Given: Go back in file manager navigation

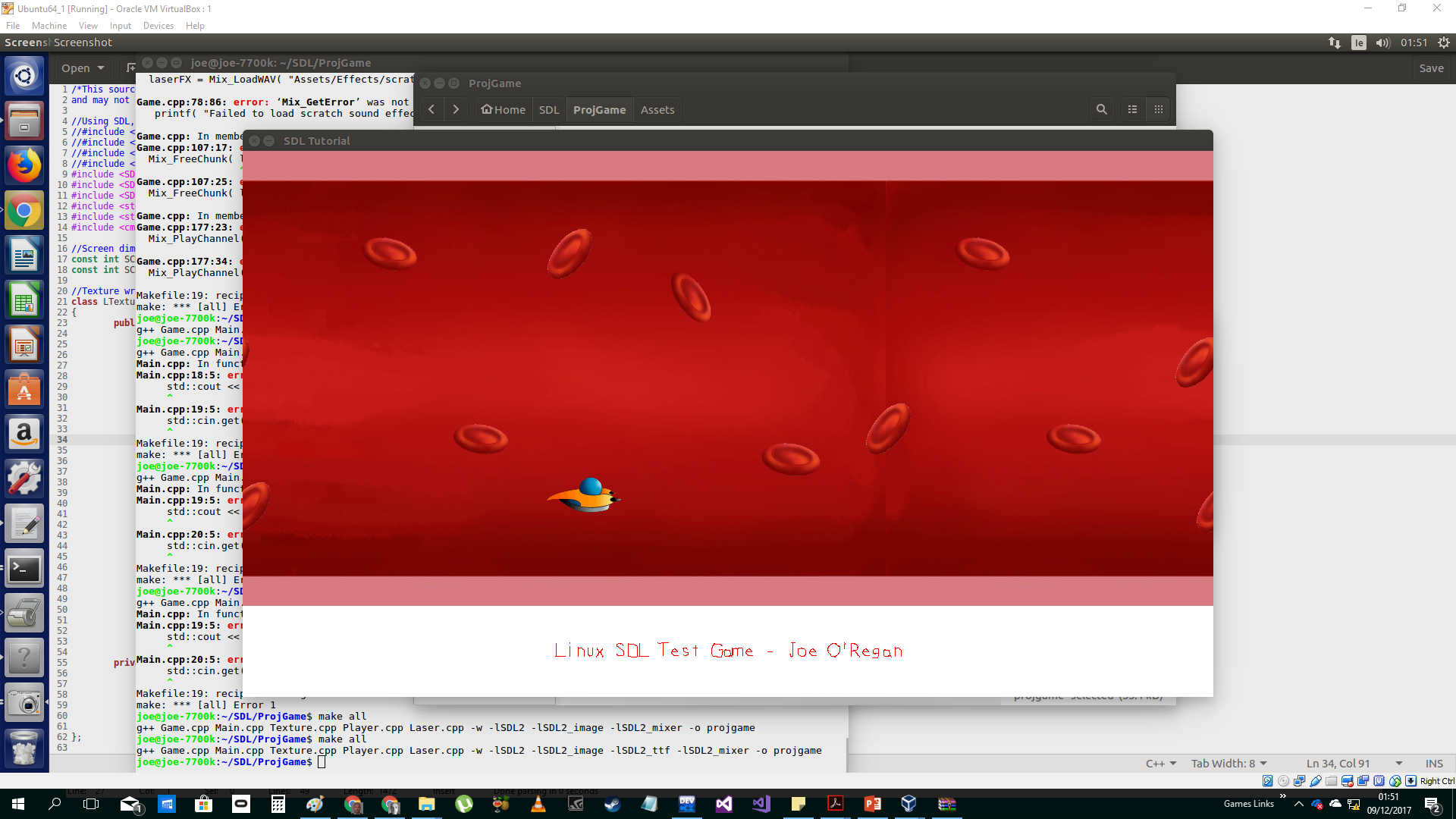Looking at the screenshot, I should tap(431, 109).
